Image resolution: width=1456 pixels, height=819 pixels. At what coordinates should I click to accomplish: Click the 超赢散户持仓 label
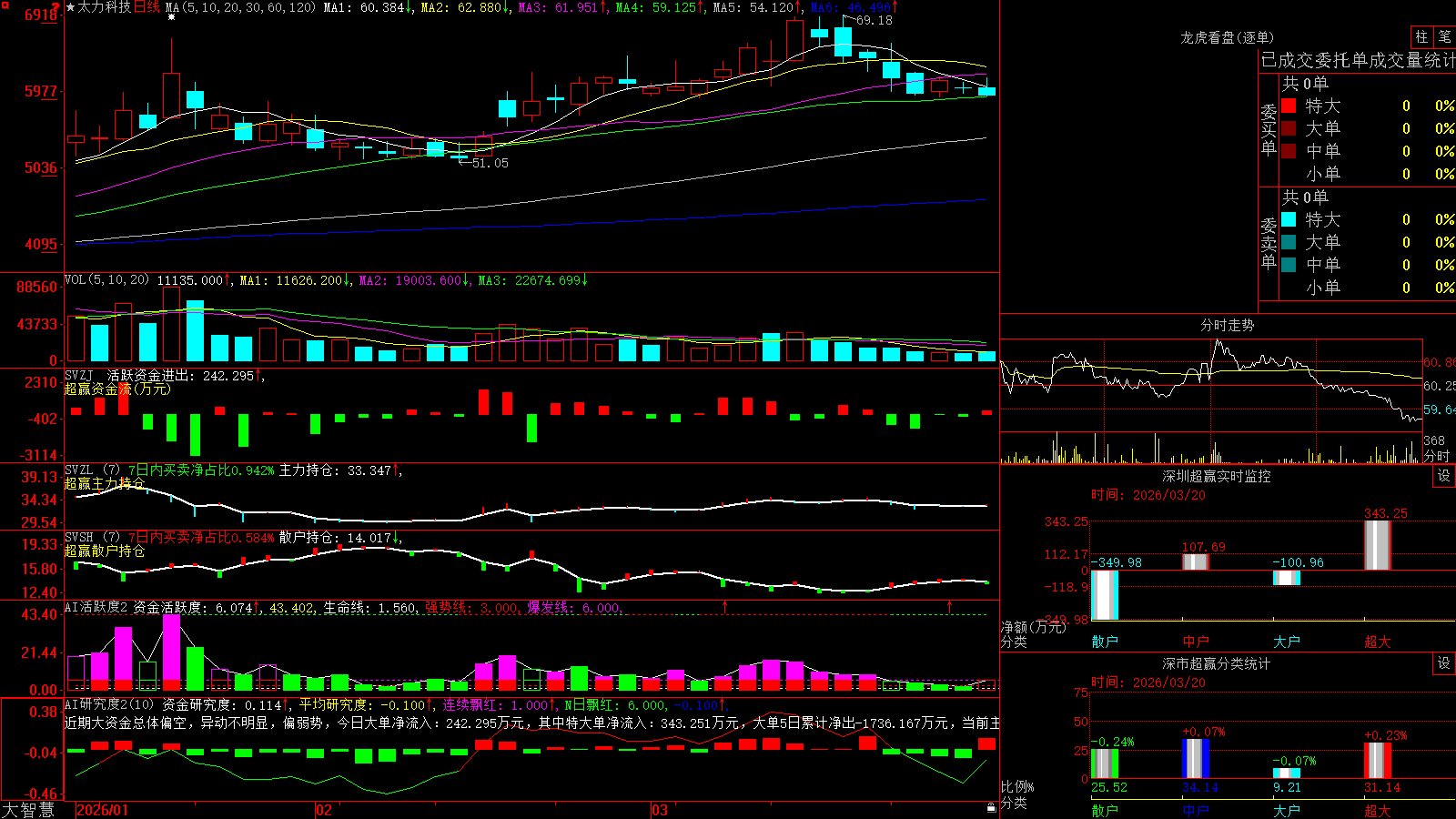pos(105,551)
